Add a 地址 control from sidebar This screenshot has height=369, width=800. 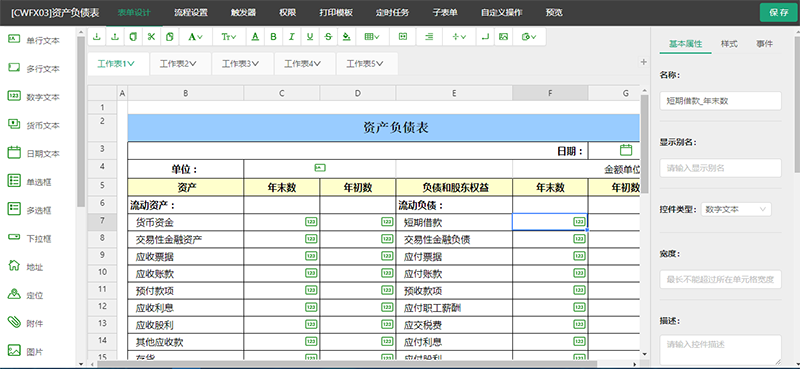click(26, 266)
